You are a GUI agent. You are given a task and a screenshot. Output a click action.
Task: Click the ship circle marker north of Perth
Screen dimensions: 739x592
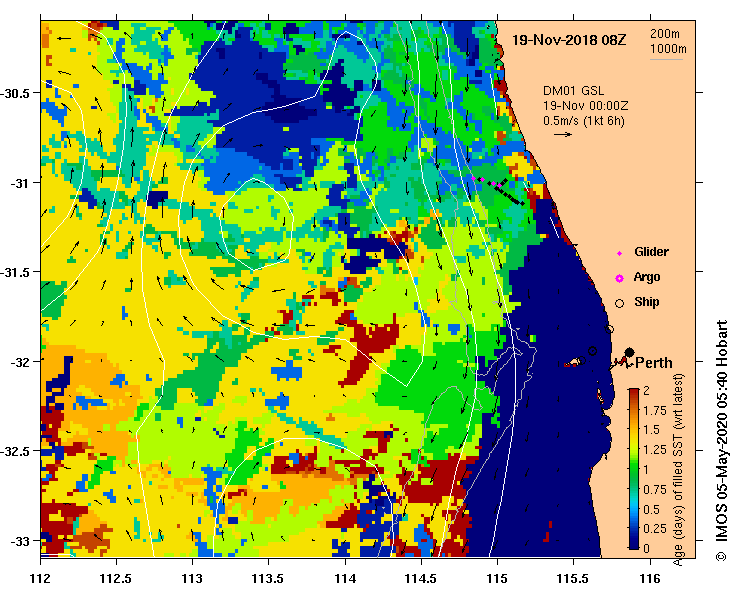pyautogui.click(x=609, y=329)
